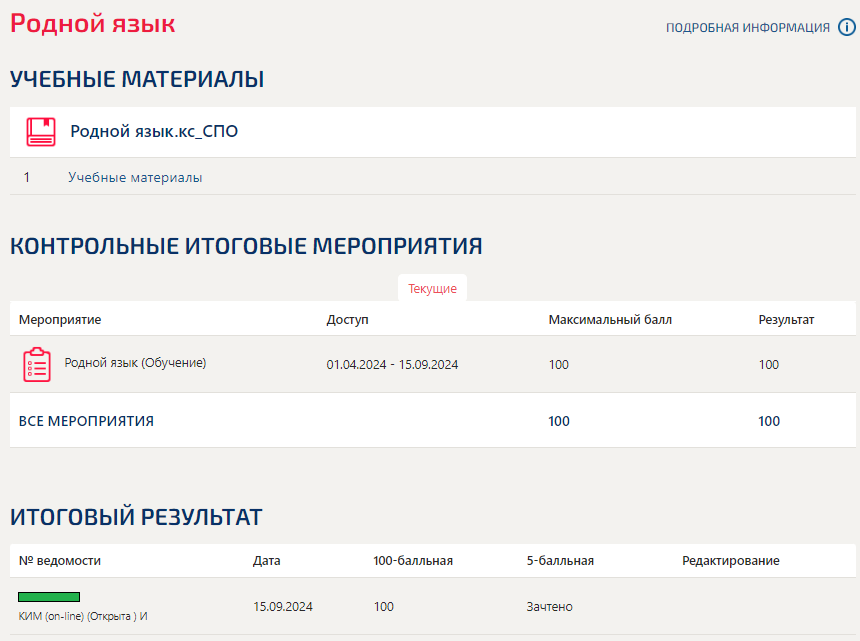
Task: Click the Результат column header
Action: (x=786, y=319)
